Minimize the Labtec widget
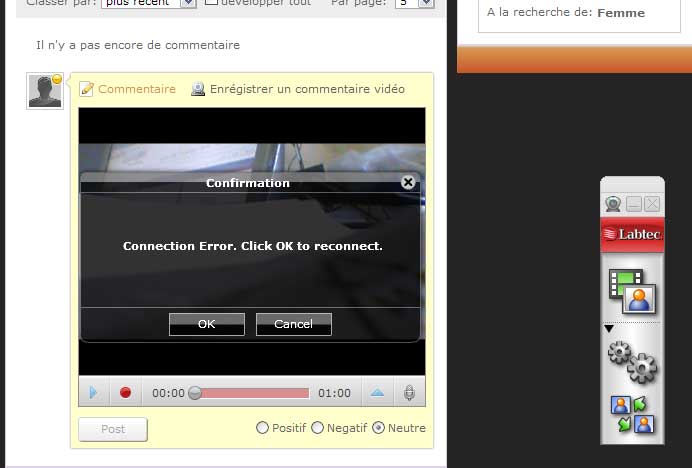The width and height of the screenshot is (692, 468). [x=634, y=204]
